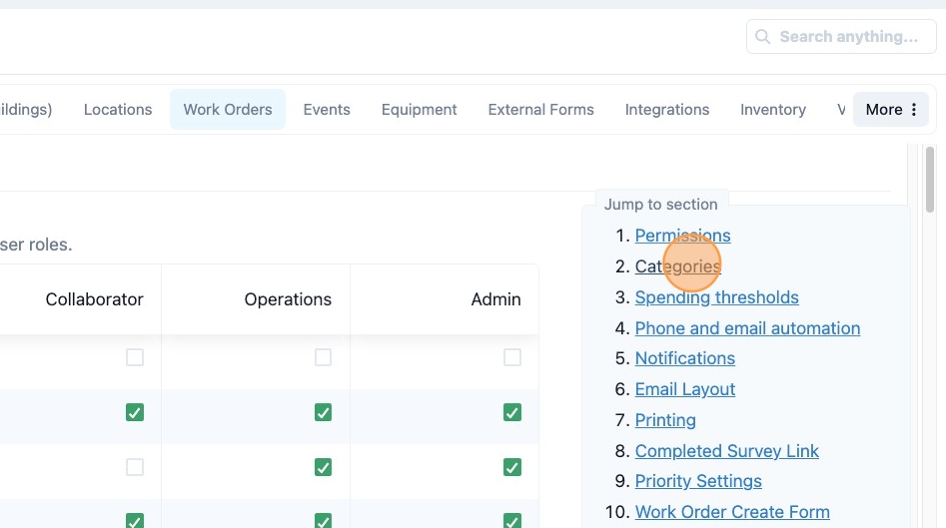Jump to Spending thresholds section
This screenshot has height=528, width=946.
click(717, 297)
